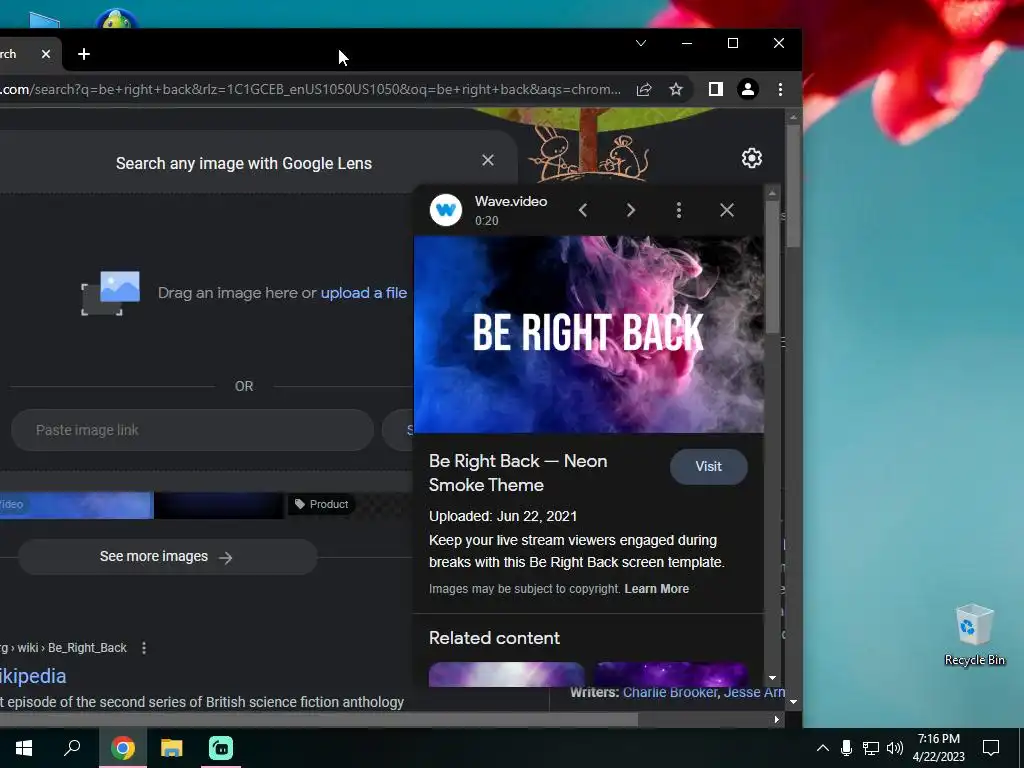Open Google quick settings gear

coord(752,158)
